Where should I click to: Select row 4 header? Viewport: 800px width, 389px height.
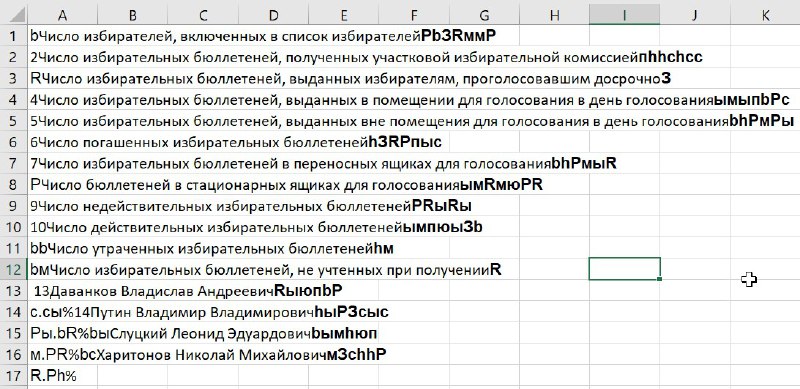(13, 99)
